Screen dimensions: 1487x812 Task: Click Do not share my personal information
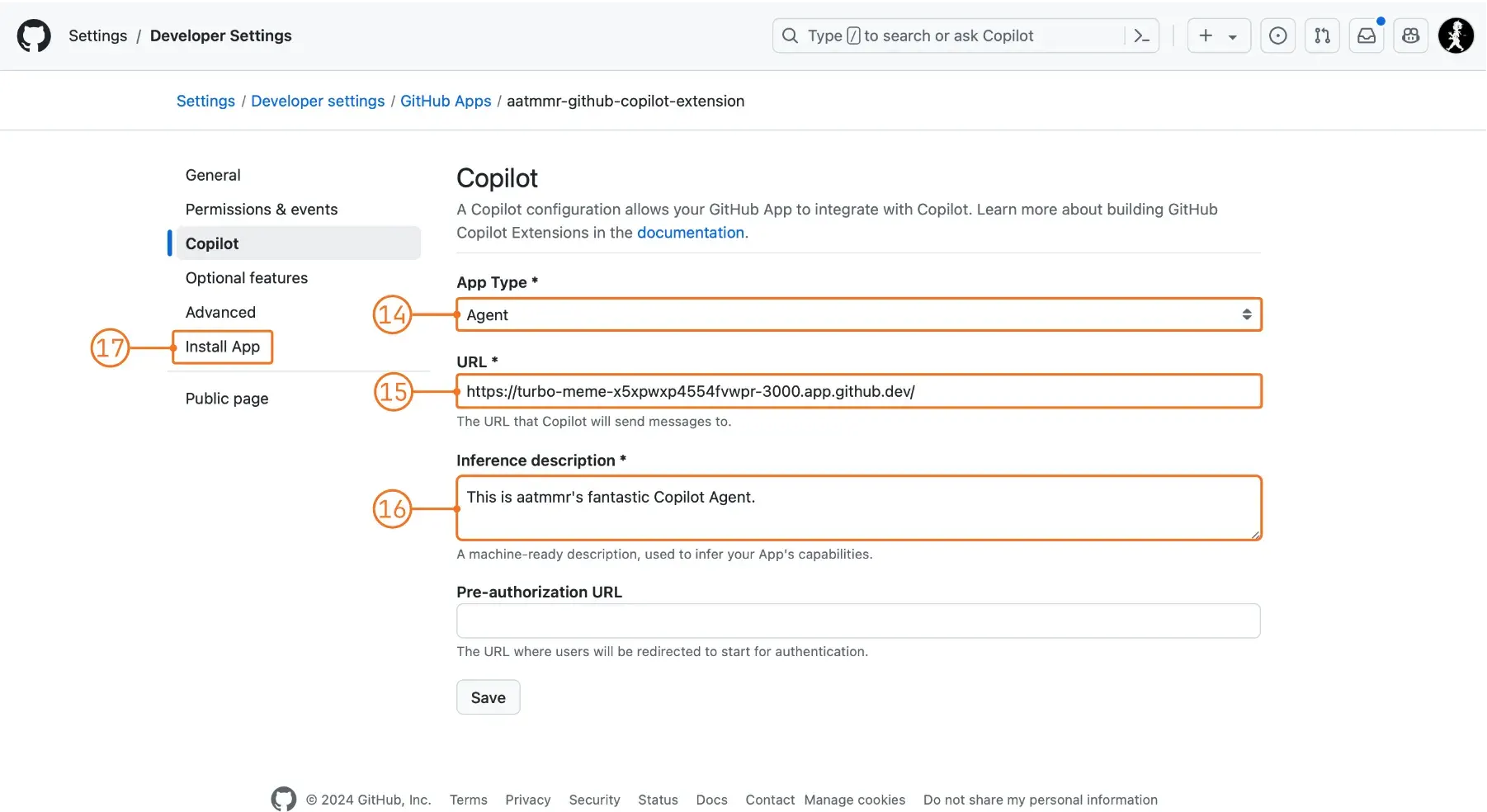(x=1041, y=800)
